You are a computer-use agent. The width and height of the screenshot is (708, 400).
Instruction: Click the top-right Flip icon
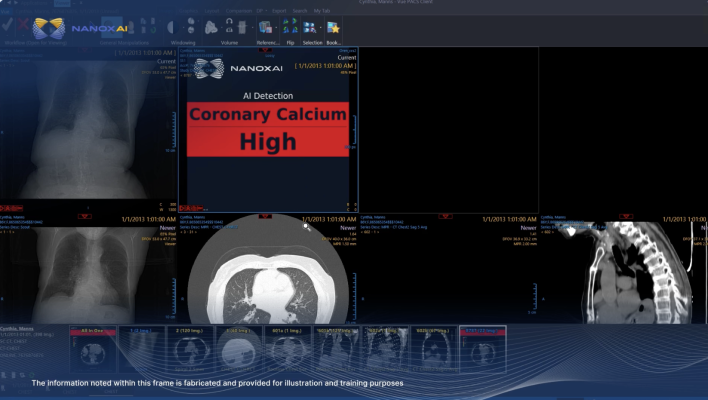click(294, 22)
